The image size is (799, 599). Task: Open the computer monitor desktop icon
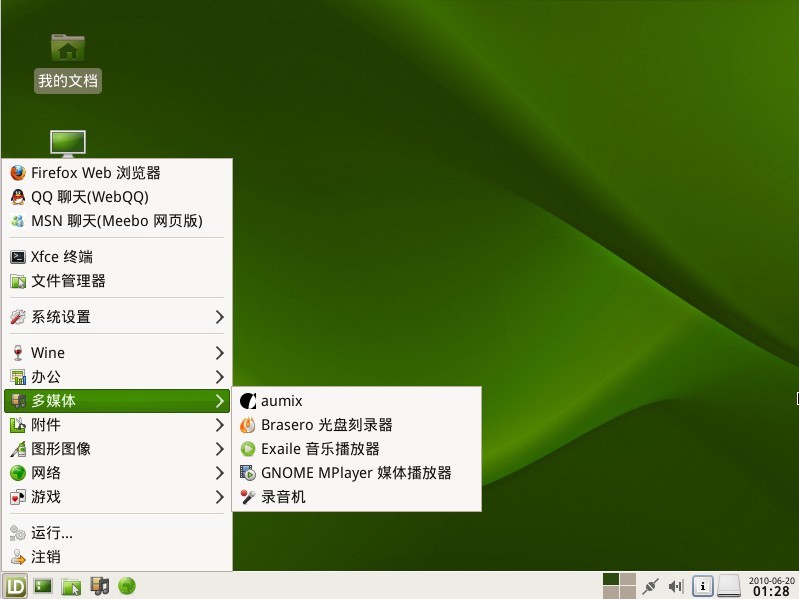coord(68,143)
